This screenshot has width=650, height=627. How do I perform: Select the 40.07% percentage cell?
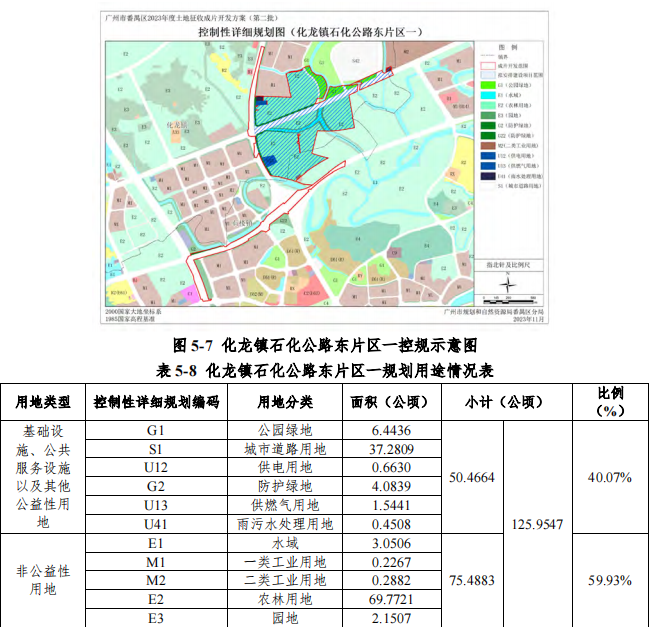pyautogui.click(x=609, y=477)
